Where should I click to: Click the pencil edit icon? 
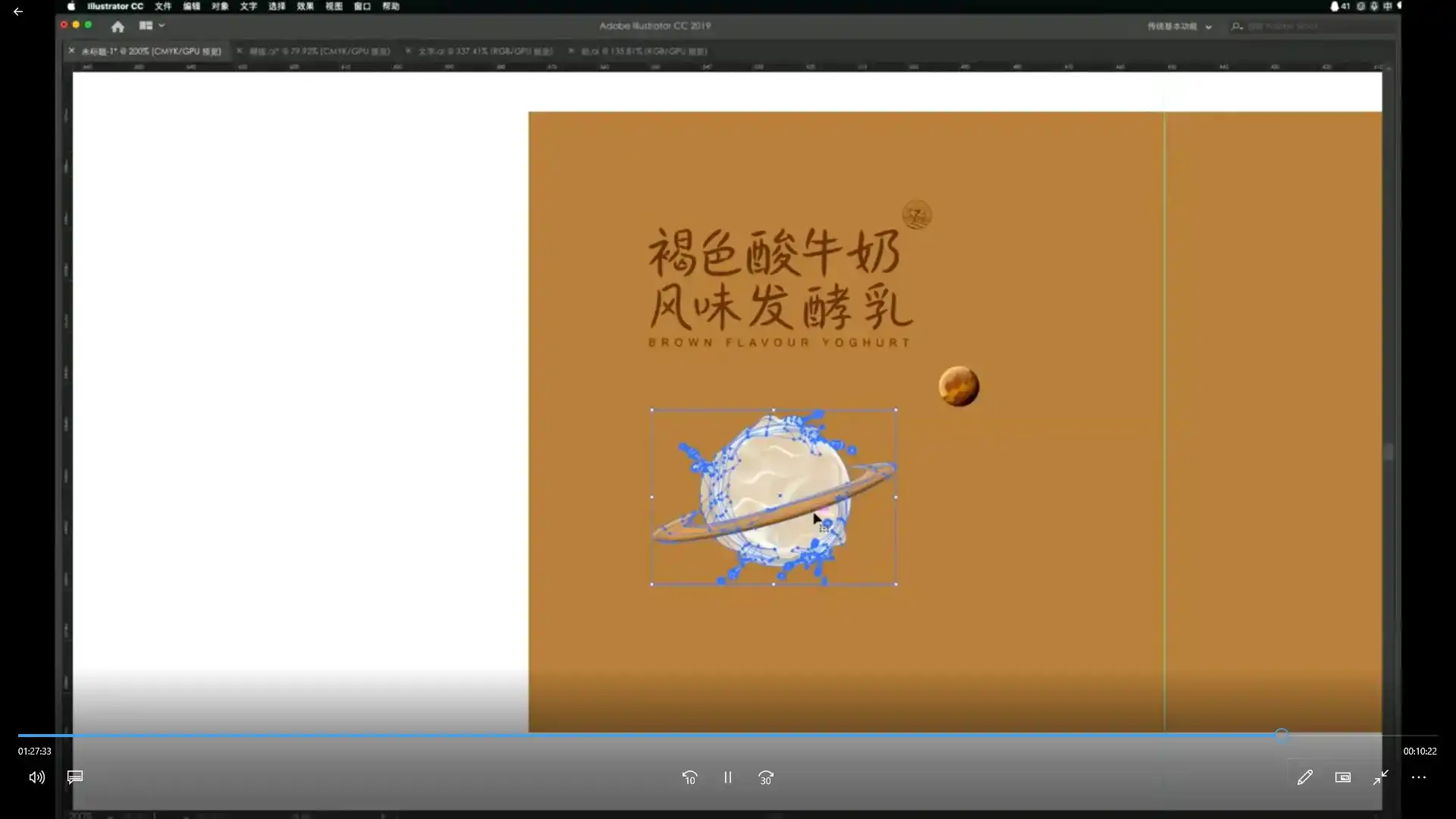pyautogui.click(x=1304, y=778)
